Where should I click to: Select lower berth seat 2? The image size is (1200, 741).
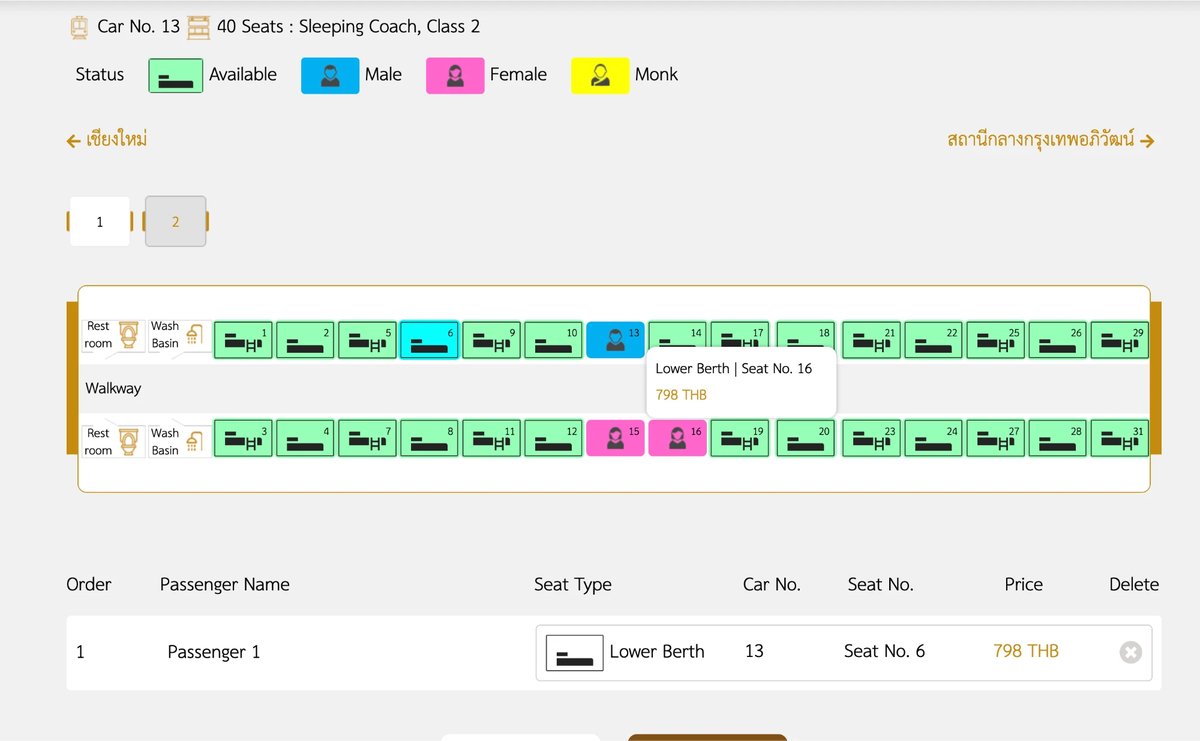click(305, 340)
